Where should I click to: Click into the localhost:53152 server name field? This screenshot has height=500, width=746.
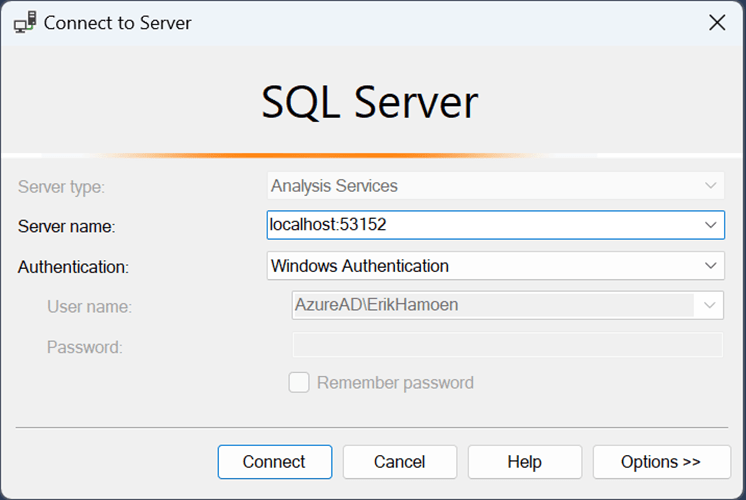tap(480, 225)
